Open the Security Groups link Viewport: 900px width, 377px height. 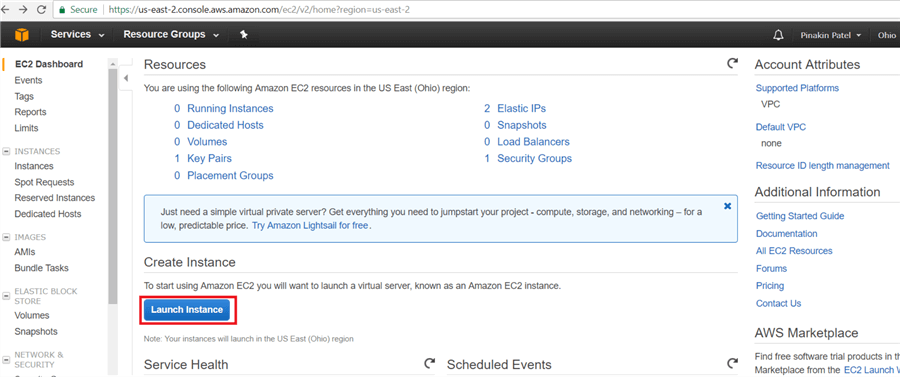tap(534, 158)
